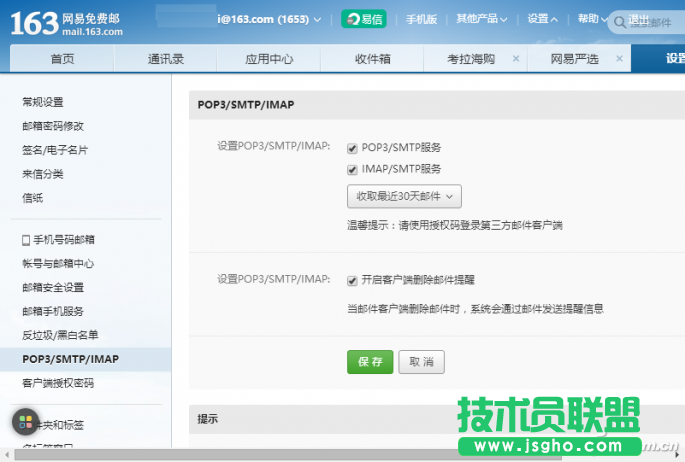Open 手机号码邮箱 with phone icon
The image size is (685, 462).
pos(58,240)
